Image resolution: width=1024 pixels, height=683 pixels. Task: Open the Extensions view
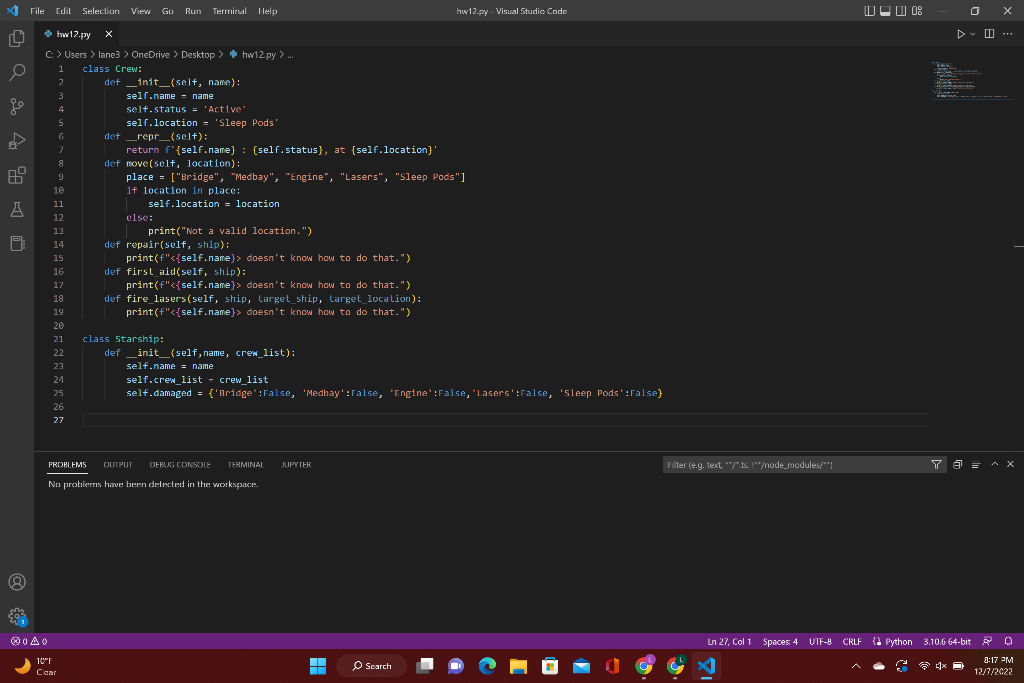(x=16, y=175)
